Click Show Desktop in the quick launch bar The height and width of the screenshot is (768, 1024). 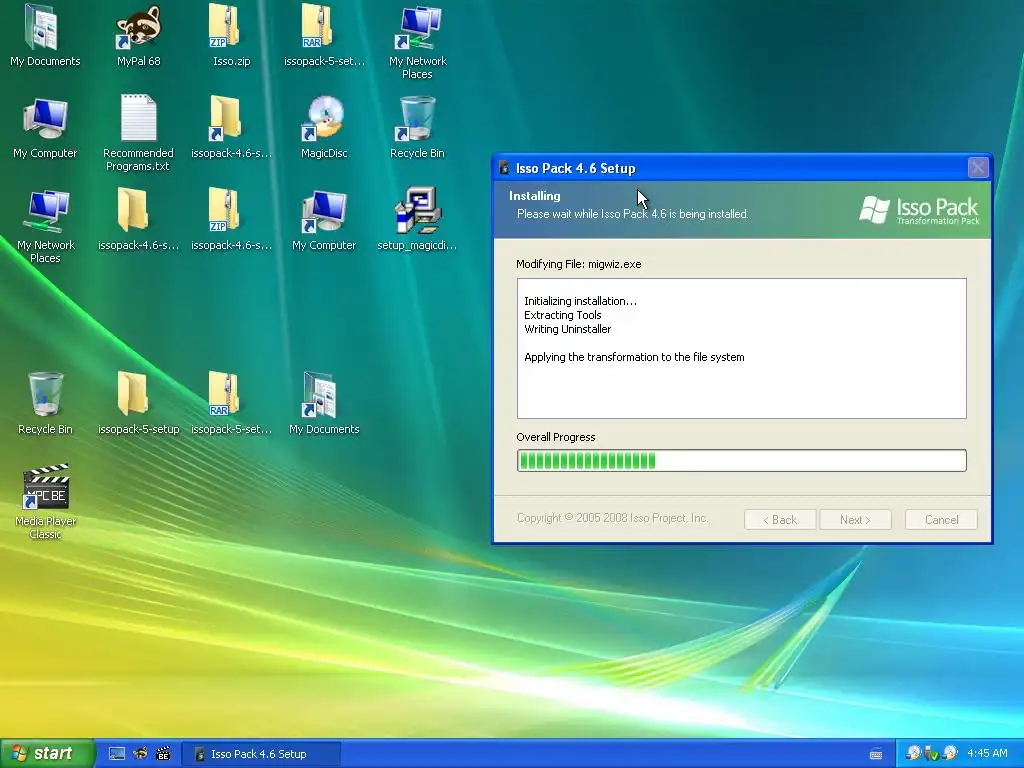117,754
